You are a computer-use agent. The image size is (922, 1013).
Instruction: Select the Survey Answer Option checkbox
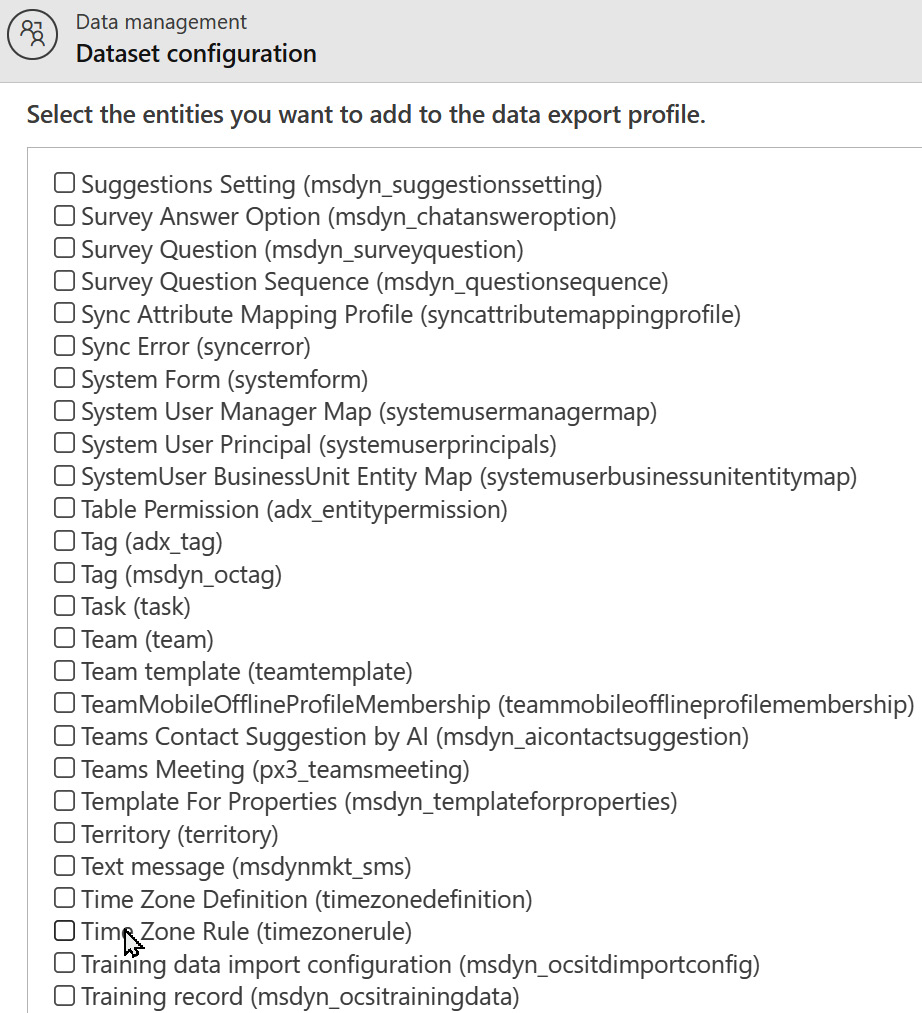click(x=64, y=215)
